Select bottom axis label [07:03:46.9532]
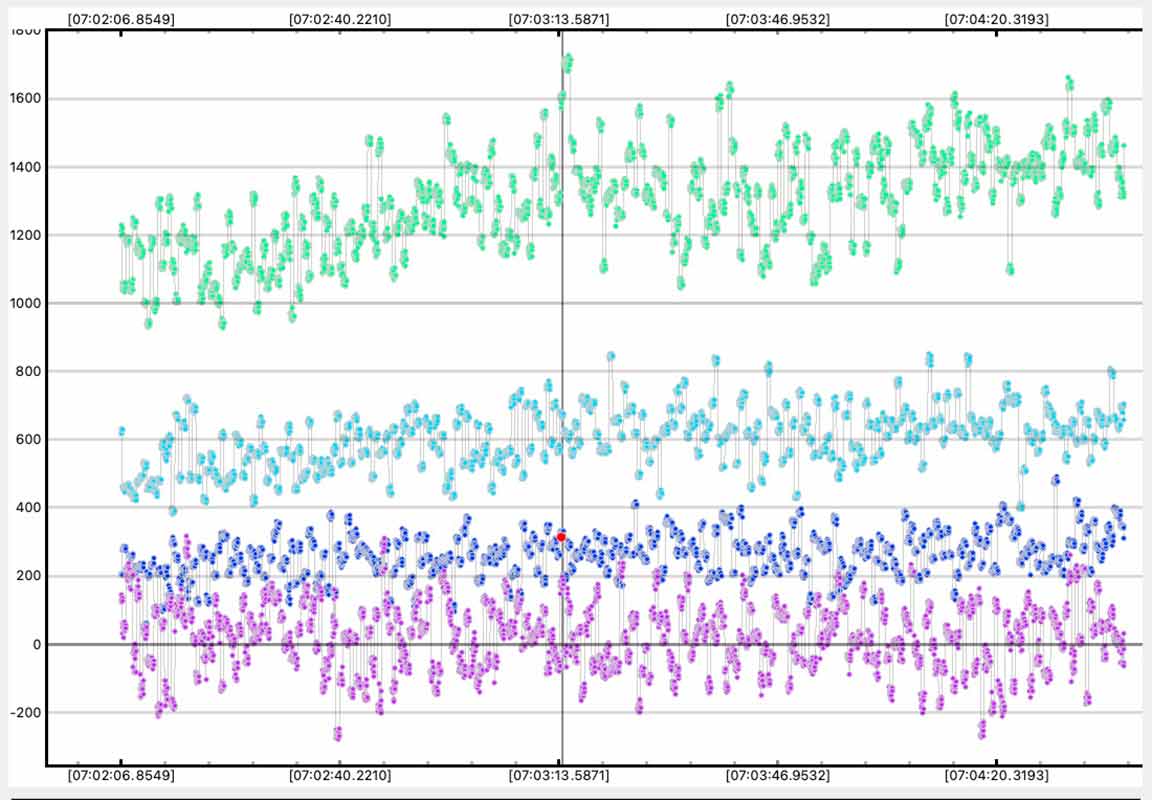The height and width of the screenshot is (800, 1152). (778, 776)
